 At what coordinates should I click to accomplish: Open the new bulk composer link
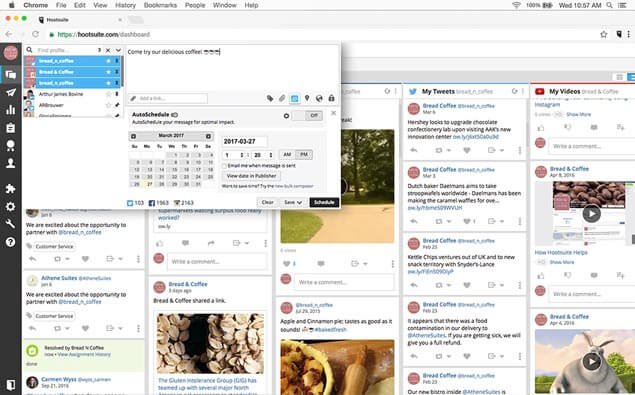[294, 186]
